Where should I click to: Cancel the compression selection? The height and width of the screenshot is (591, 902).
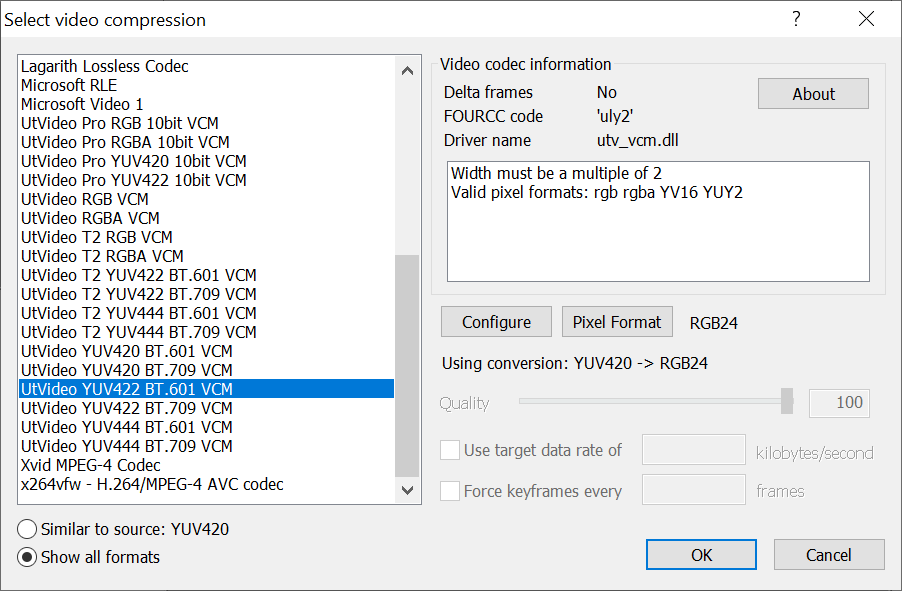point(829,555)
